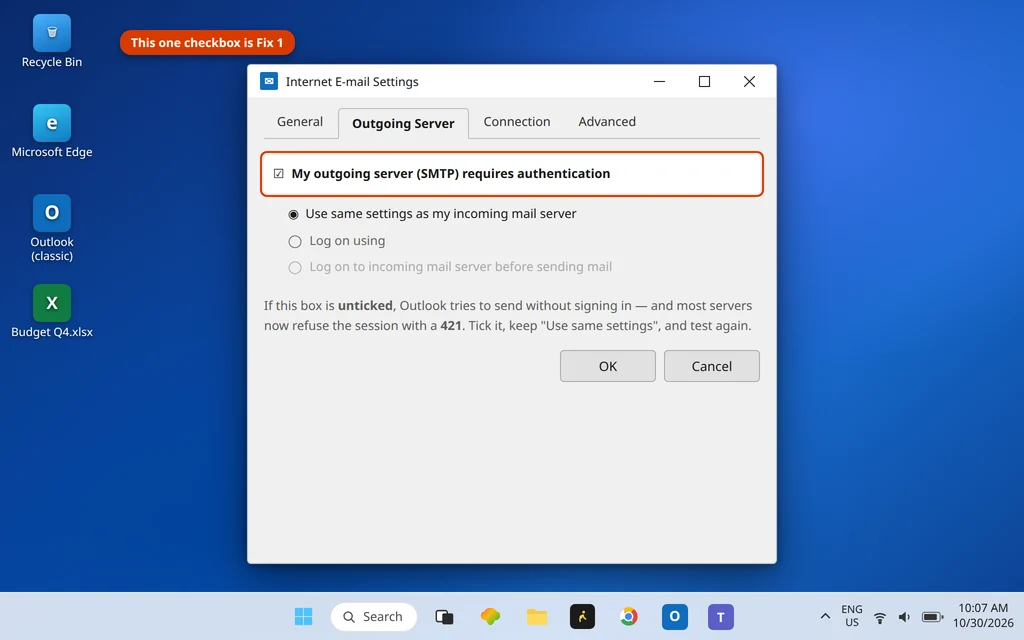
Task: Open Outlook (classic) desktop shortcut
Action: coord(52,229)
